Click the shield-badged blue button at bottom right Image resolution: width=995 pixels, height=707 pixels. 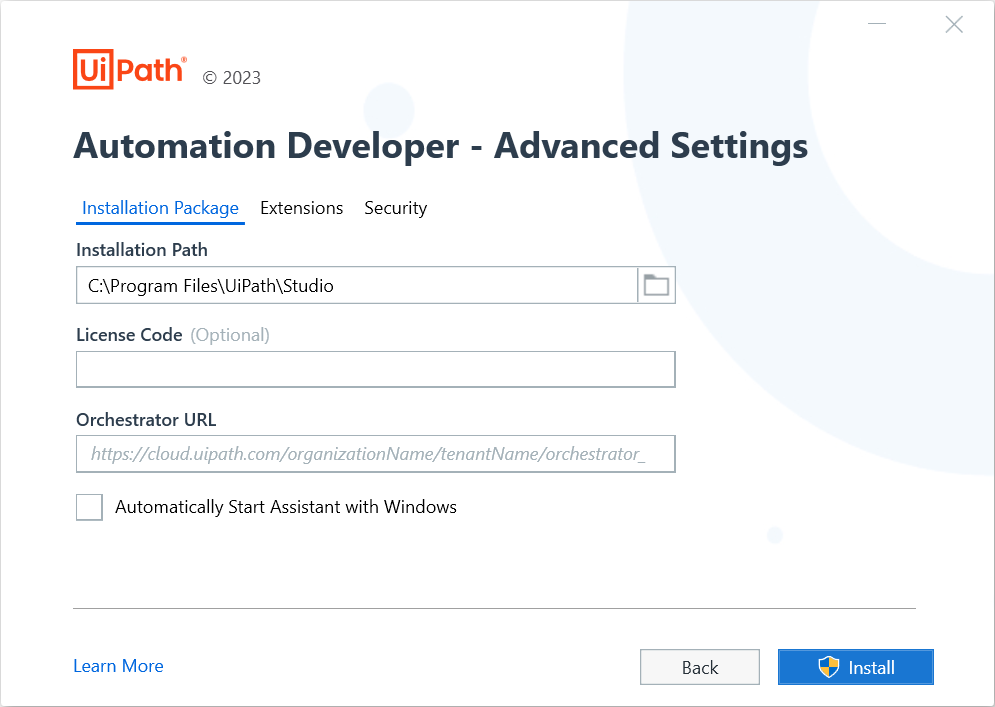coord(855,667)
